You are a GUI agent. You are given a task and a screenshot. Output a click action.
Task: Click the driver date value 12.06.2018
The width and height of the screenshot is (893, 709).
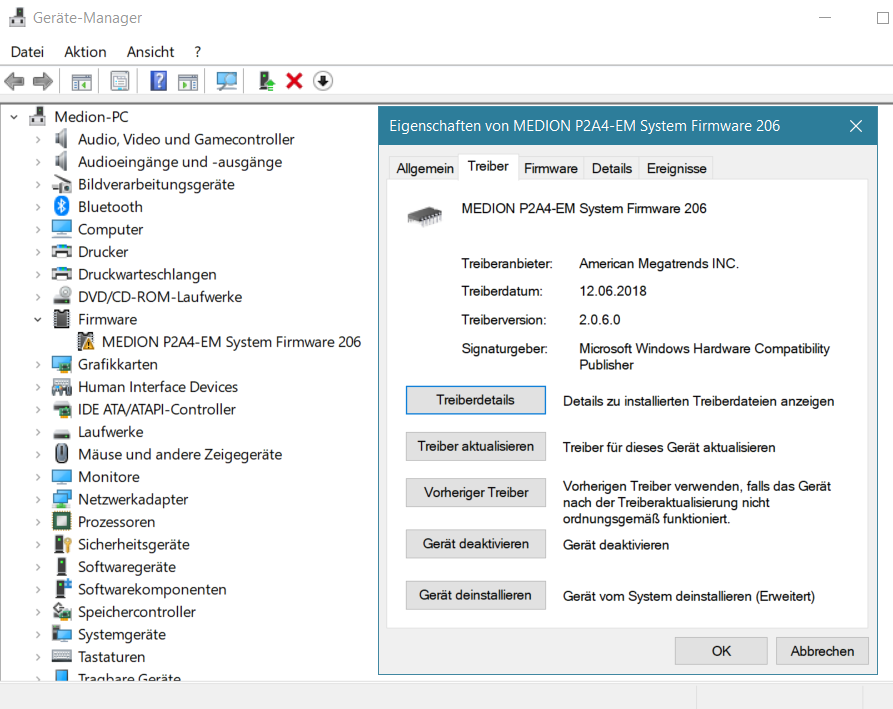[x=613, y=291]
